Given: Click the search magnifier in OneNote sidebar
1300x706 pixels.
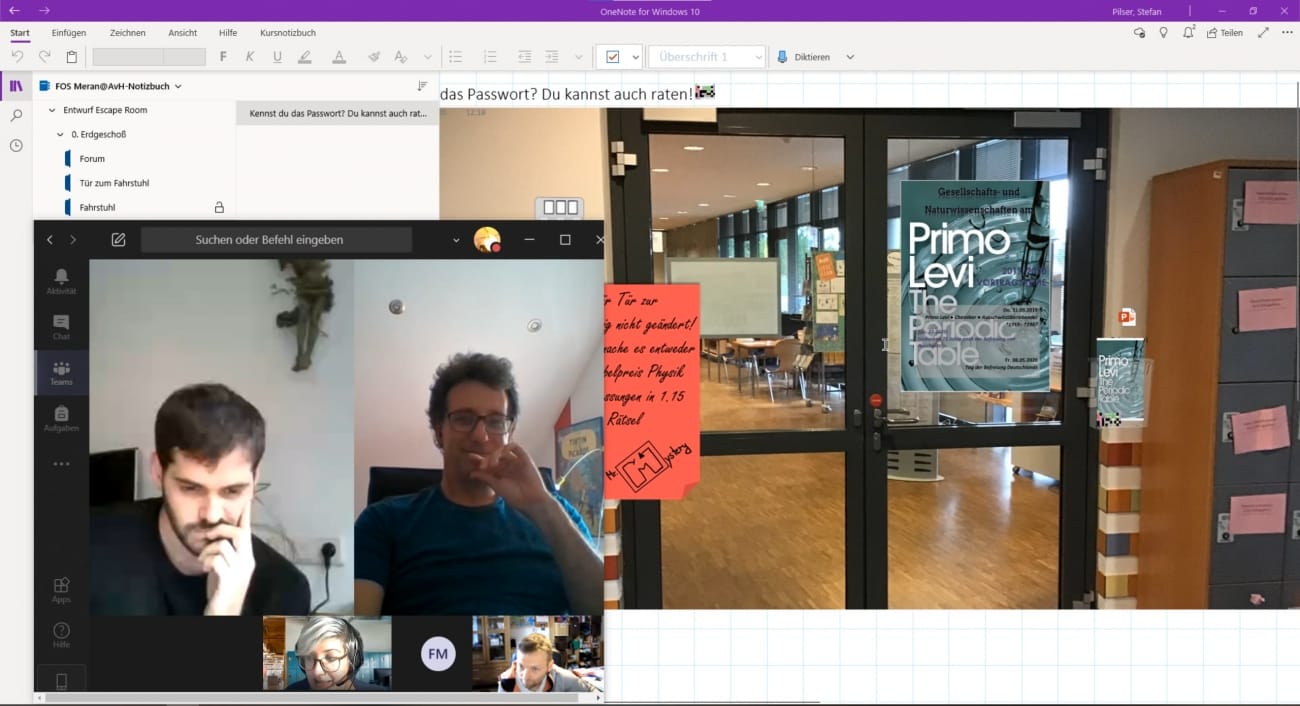Looking at the screenshot, I should [x=16, y=116].
